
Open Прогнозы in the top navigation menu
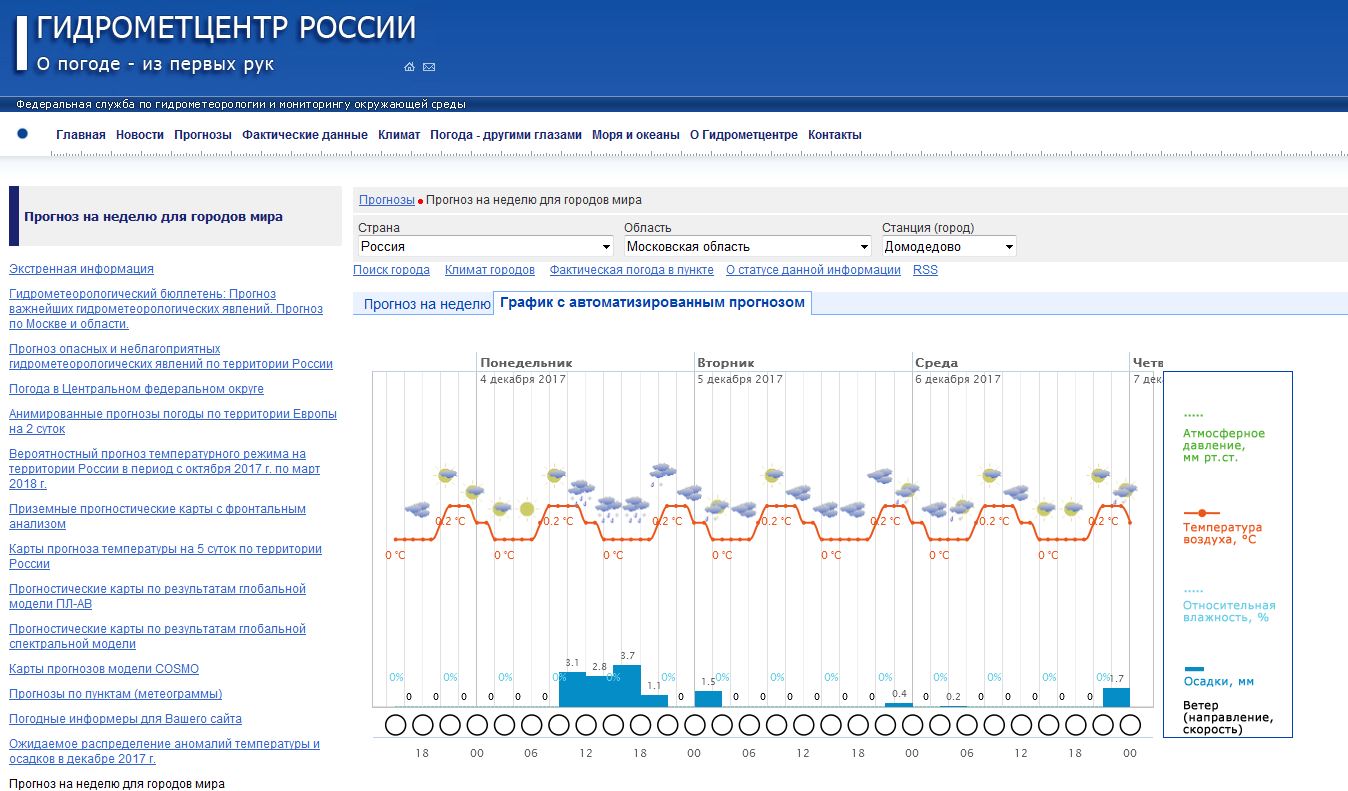click(203, 135)
